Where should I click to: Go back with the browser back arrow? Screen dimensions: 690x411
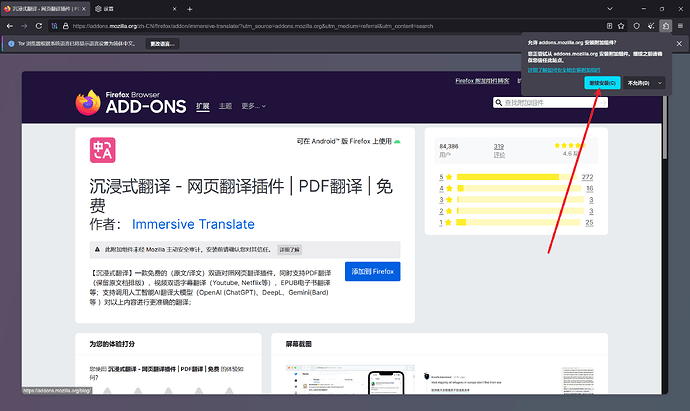(10, 26)
